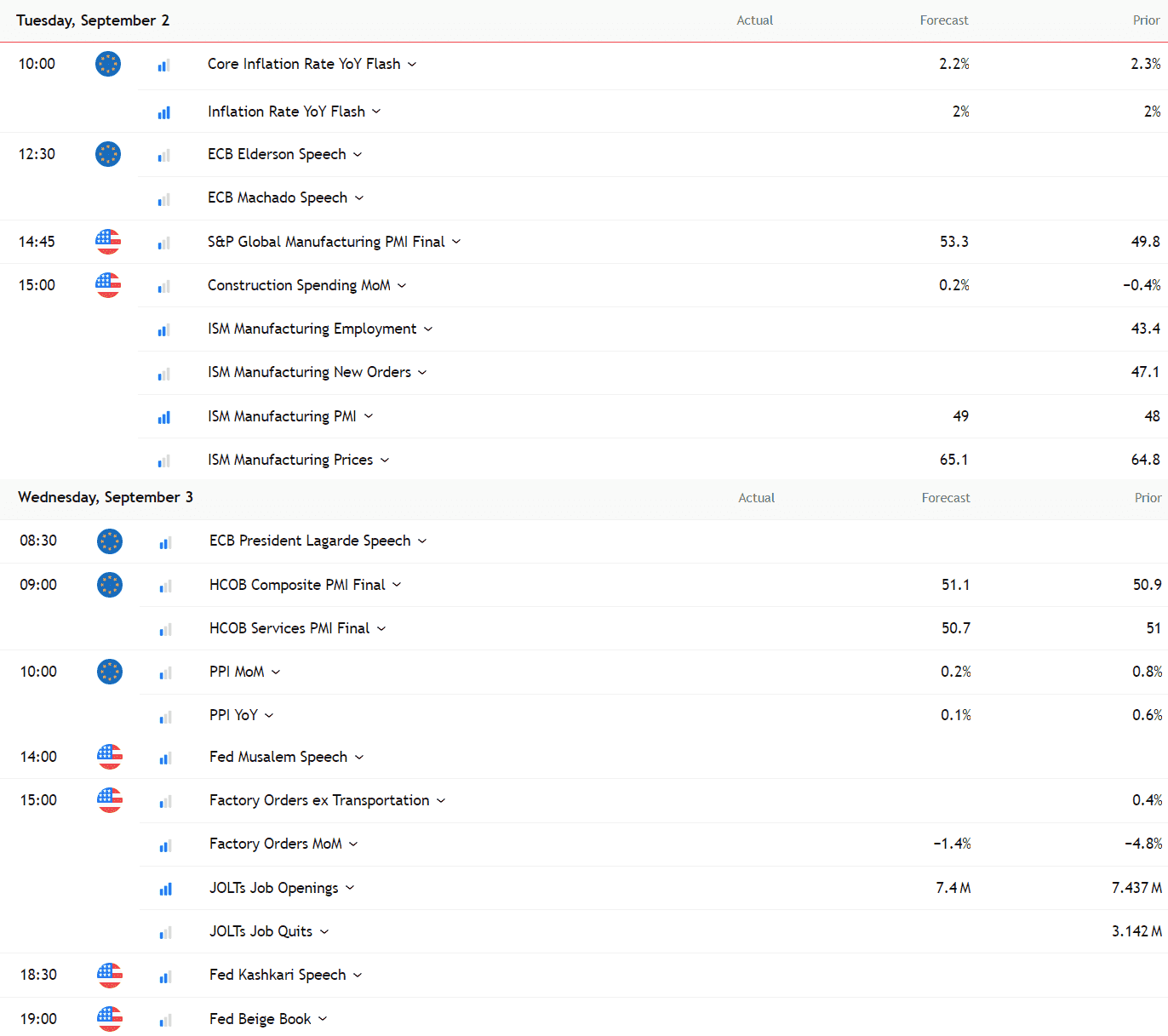The image size is (1168, 1036).
Task: Click the Tuesday, September 2 date header
Action: pyautogui.click(x=93, y=20)
